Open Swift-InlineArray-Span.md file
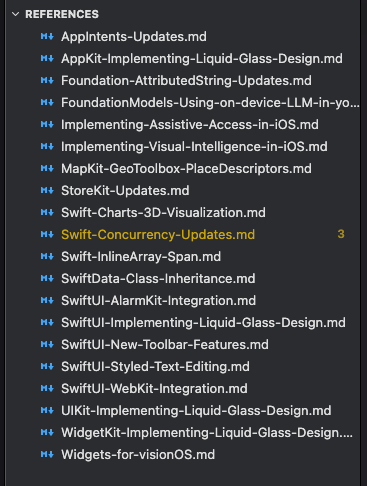The image size is (367, 486). 141,257
